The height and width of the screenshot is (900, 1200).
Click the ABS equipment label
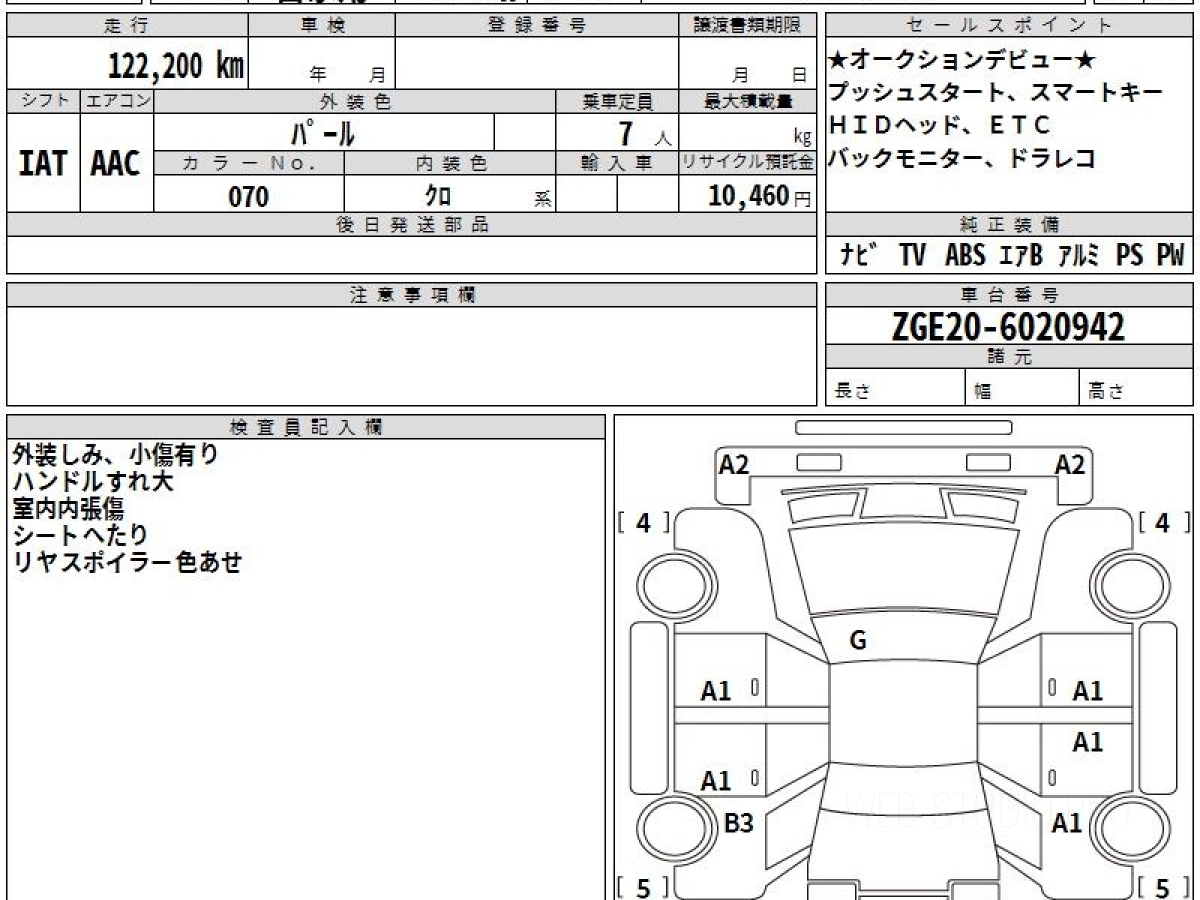pos(965,255)
